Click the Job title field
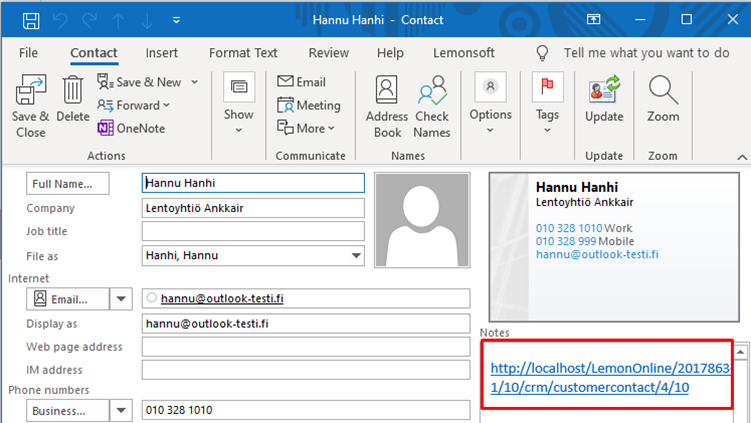Screen dimensions: 751x423 253,231
